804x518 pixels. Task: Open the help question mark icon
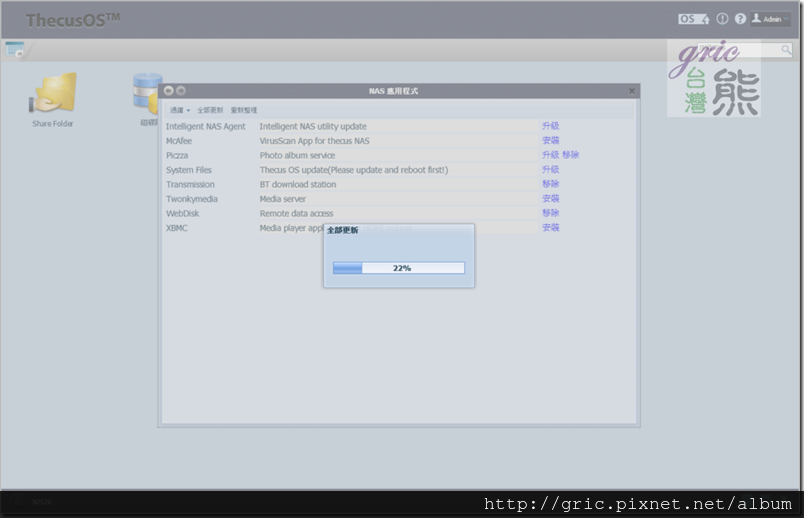click(x=740, y=19)
